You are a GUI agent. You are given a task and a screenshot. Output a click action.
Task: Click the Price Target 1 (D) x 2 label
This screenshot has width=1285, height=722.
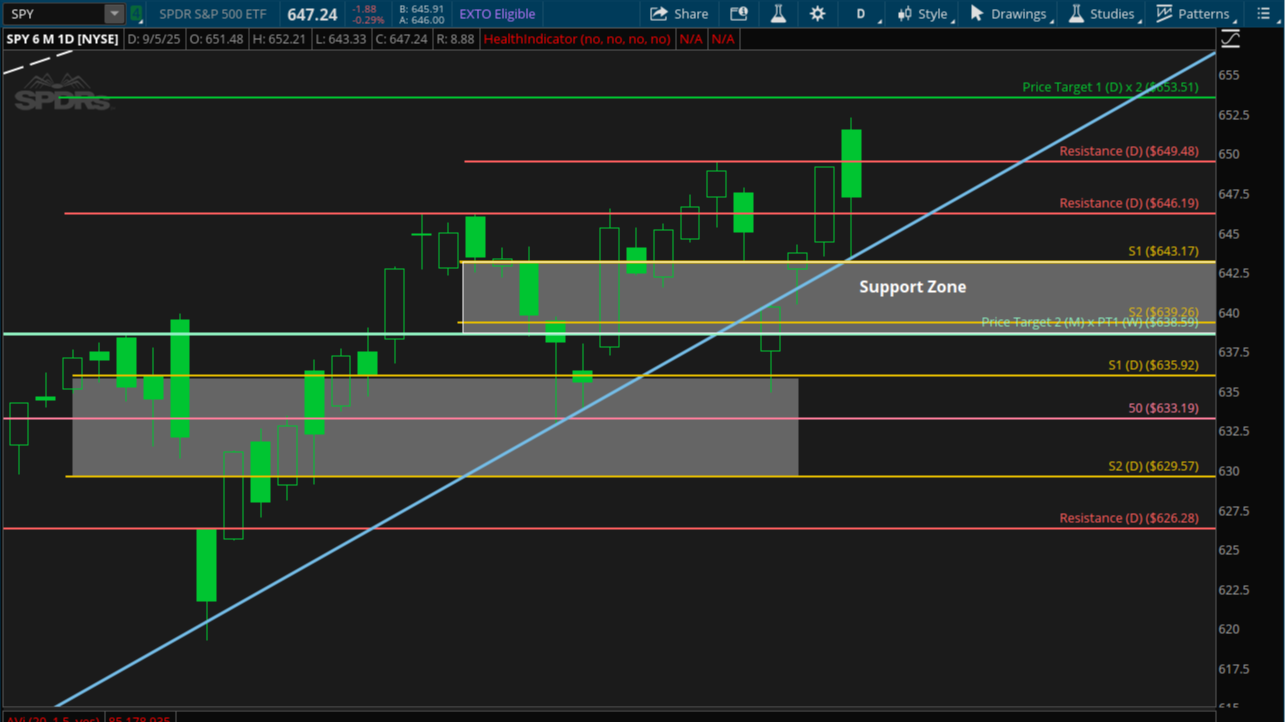coord(1110,87)
